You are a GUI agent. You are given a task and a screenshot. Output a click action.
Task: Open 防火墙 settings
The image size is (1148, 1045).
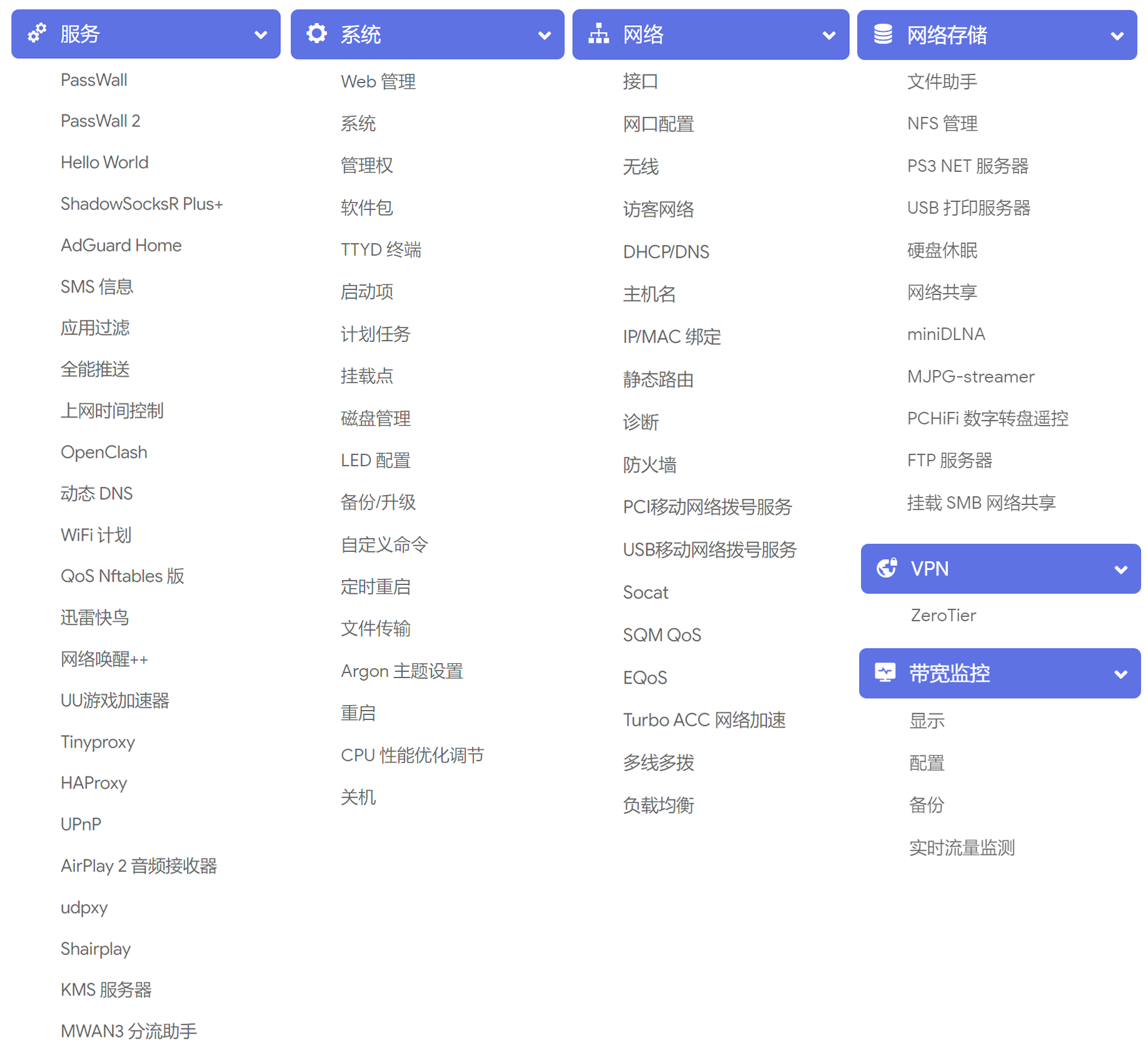tap(649, 464)
